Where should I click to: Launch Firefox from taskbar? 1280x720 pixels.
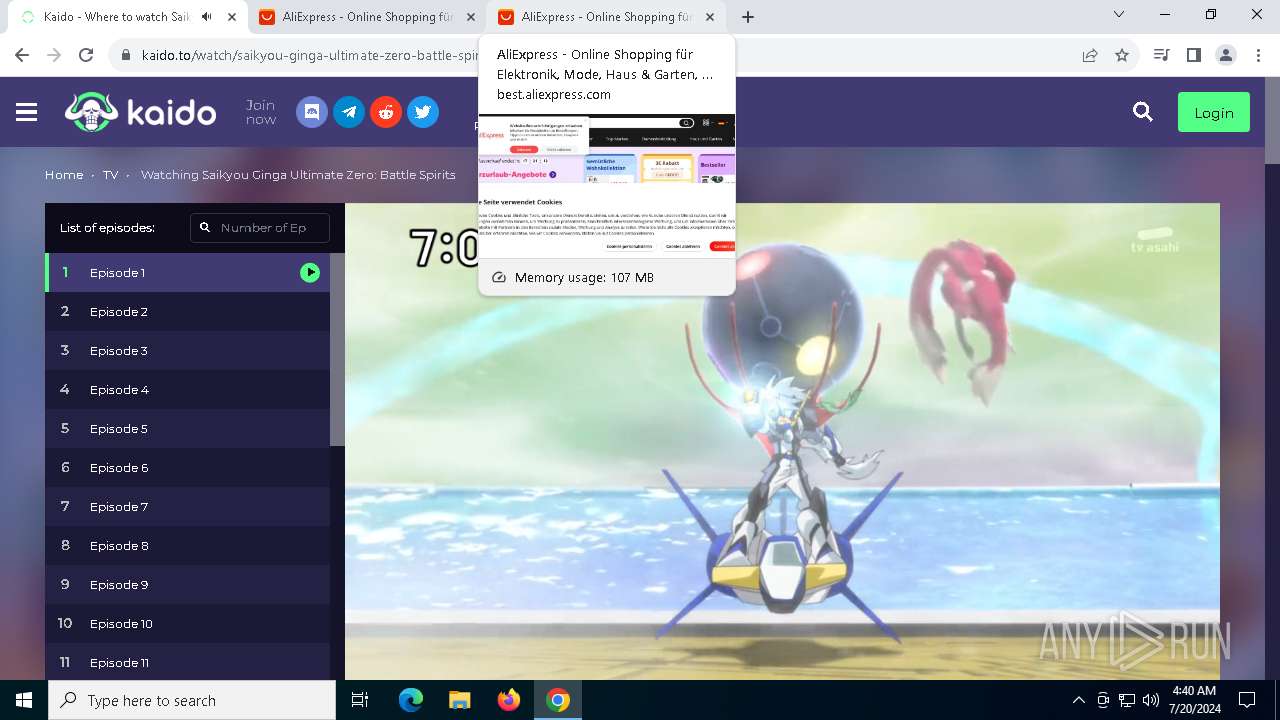click(509, 700)
